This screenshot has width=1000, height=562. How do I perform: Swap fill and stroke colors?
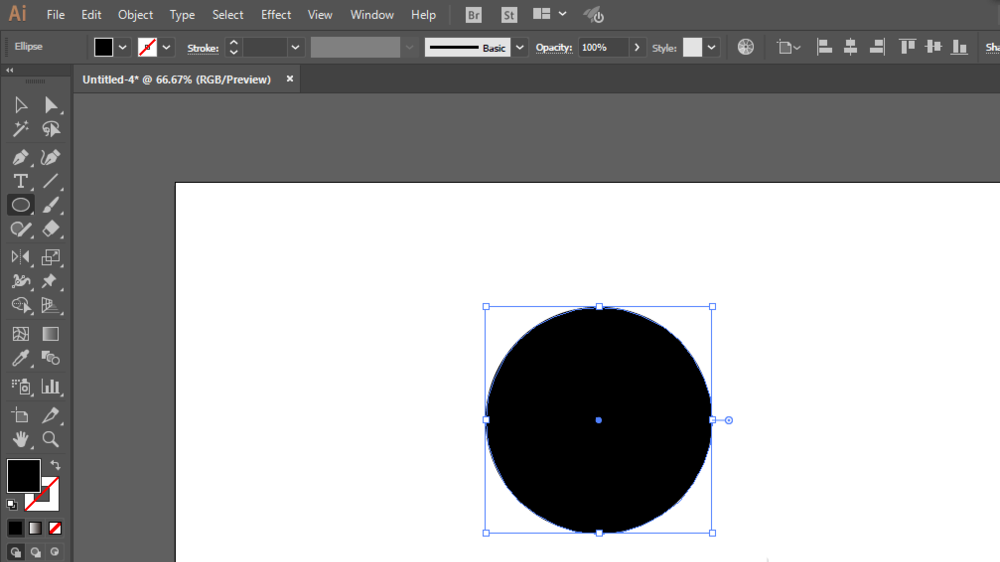point(55,465)
